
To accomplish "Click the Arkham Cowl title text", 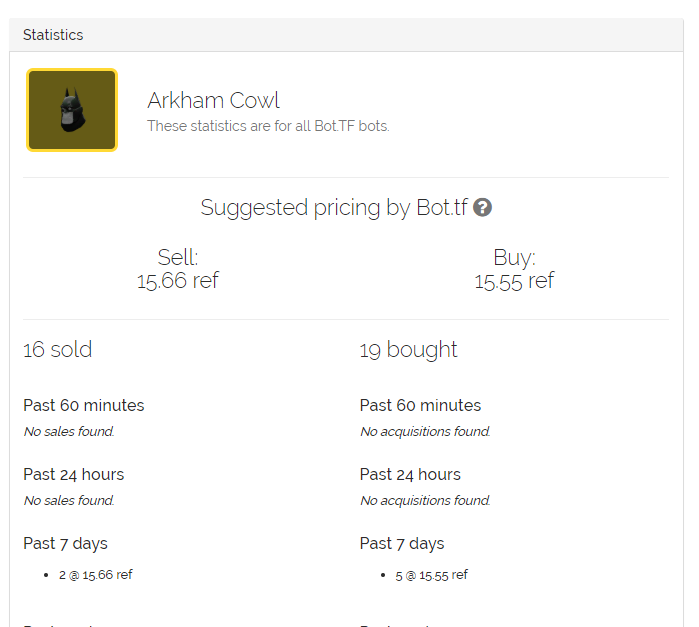I will 213,100.
